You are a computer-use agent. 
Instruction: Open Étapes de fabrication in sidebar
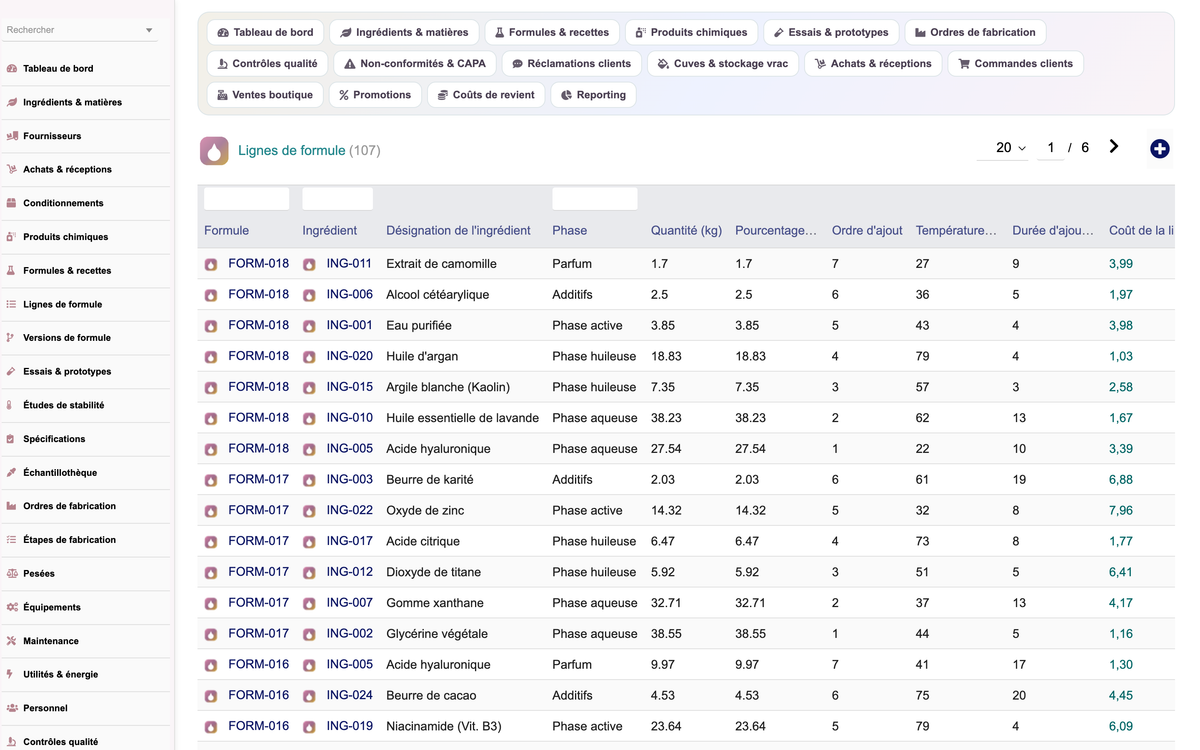pyautogui.click(x=69, y=540)
